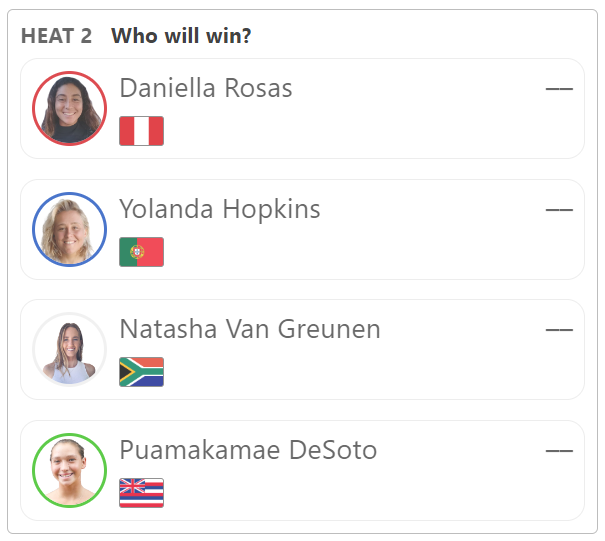Click the HEAT 2 label

point(56,36)
